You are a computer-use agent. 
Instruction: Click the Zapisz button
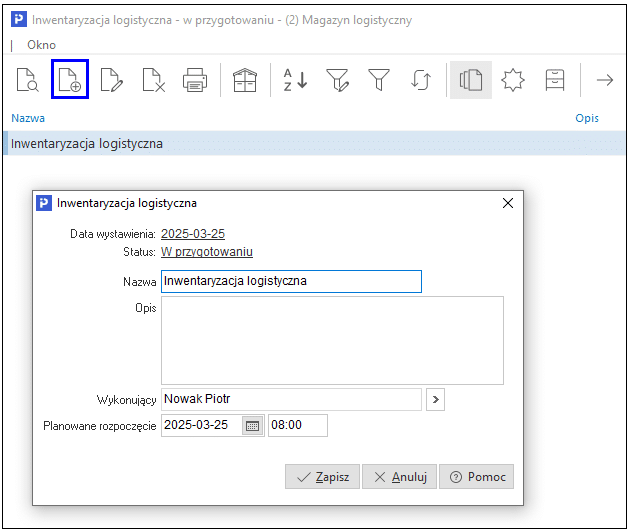[x=322, y=477]
